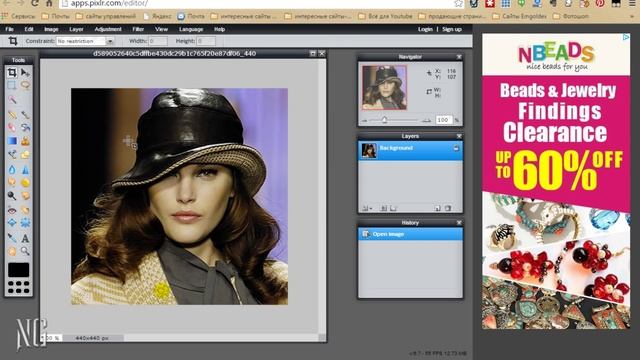
Task: Select the Zoom magnifier tool
Action: point(25,251)
